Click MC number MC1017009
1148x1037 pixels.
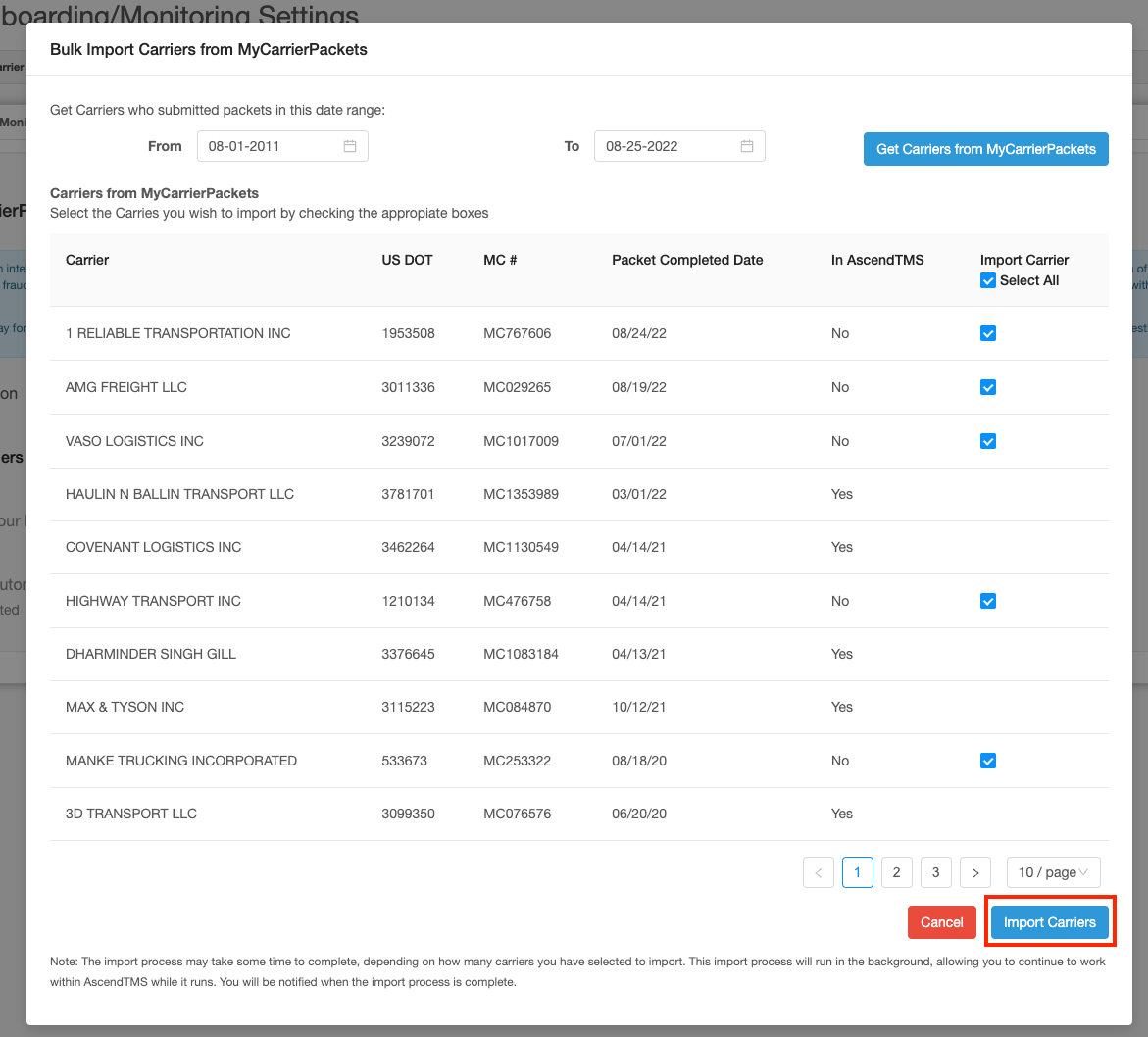tap(521, 441)
